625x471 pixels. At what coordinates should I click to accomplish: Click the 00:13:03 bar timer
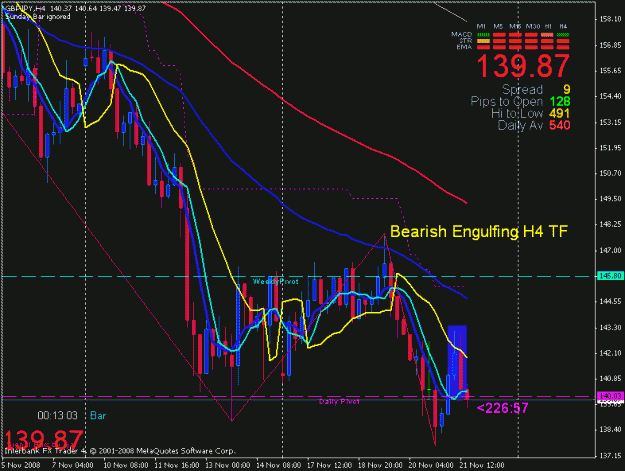[x=57, y=416]
